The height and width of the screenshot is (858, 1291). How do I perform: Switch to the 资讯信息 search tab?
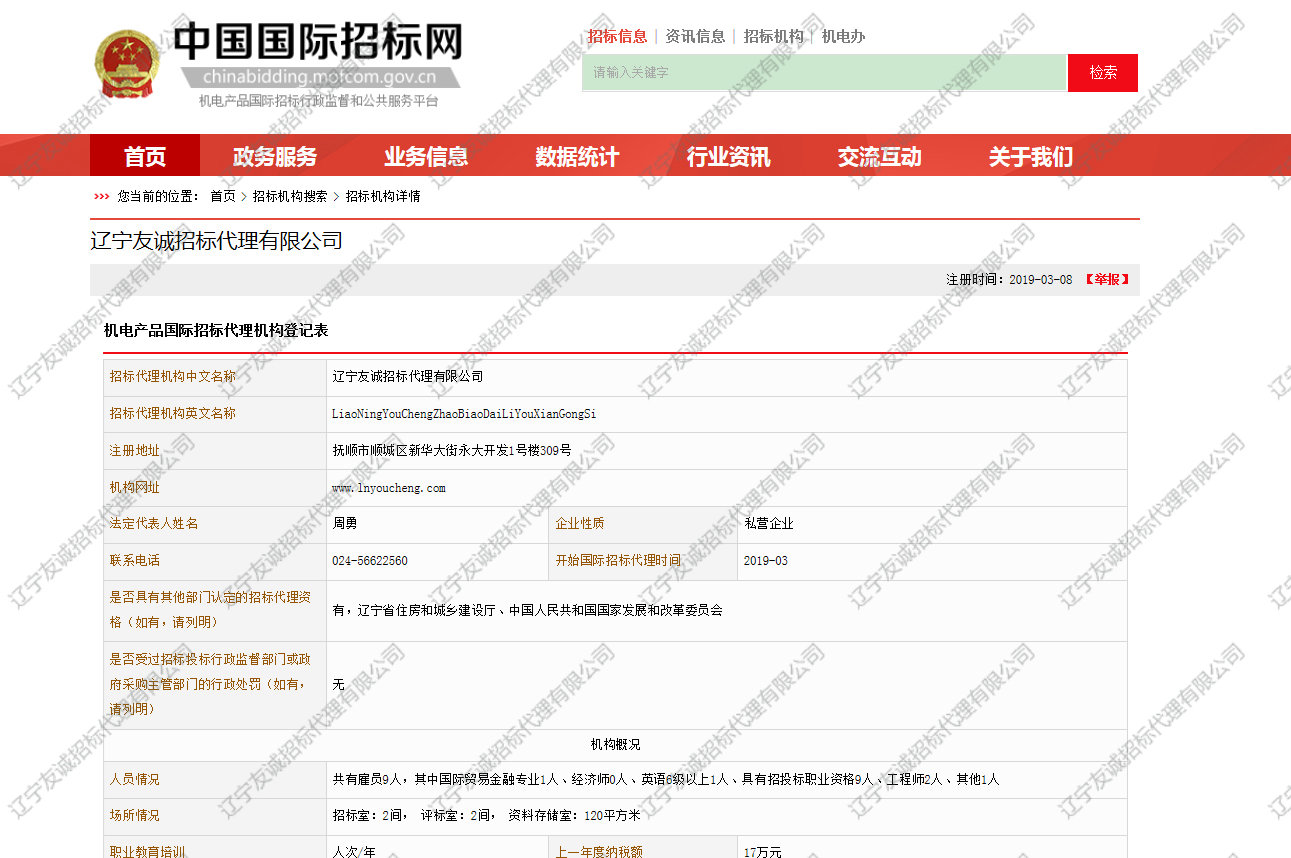pos(695,36)
